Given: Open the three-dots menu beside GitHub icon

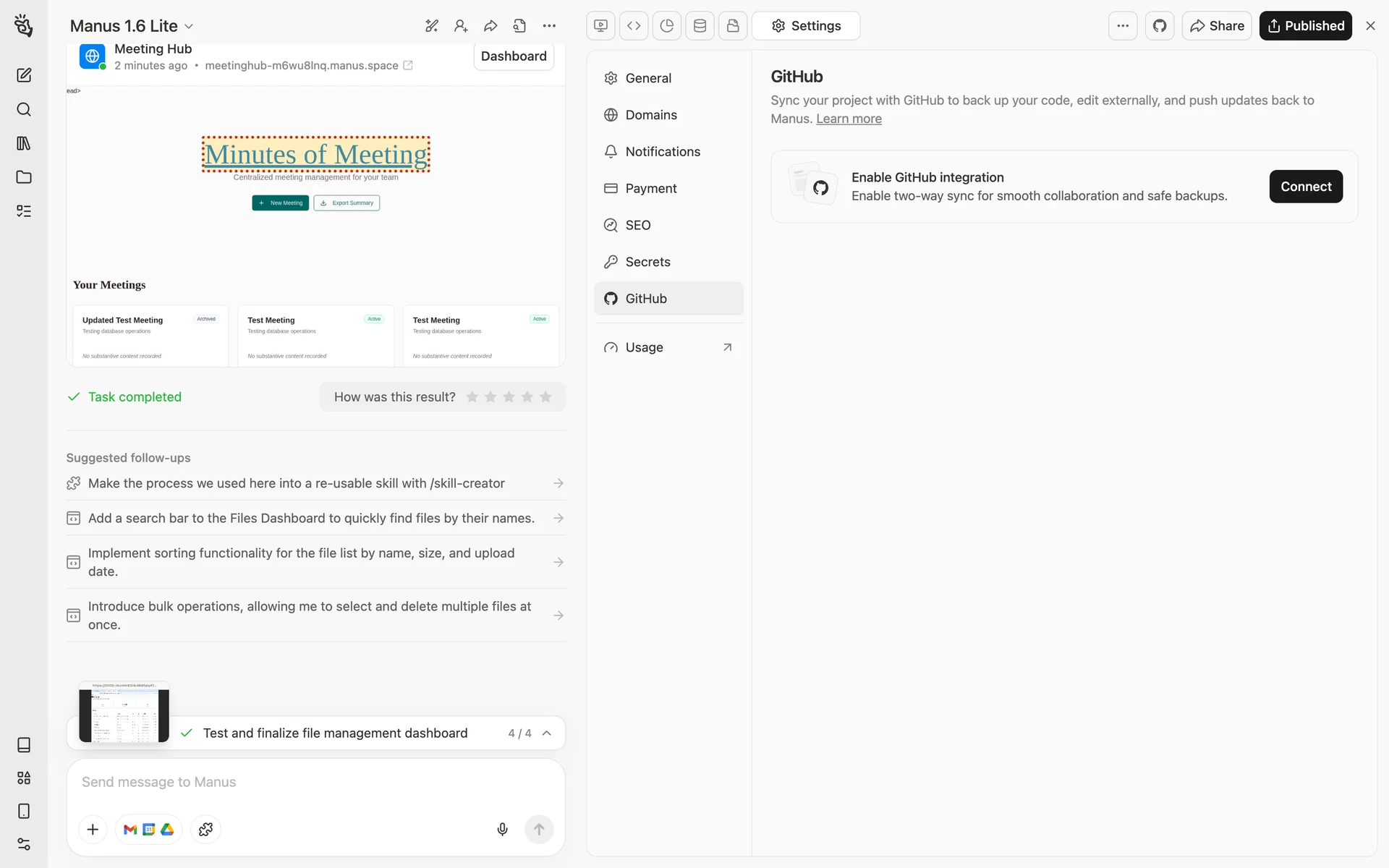Looking at the screenshot, I should [x=1122, y=26].
